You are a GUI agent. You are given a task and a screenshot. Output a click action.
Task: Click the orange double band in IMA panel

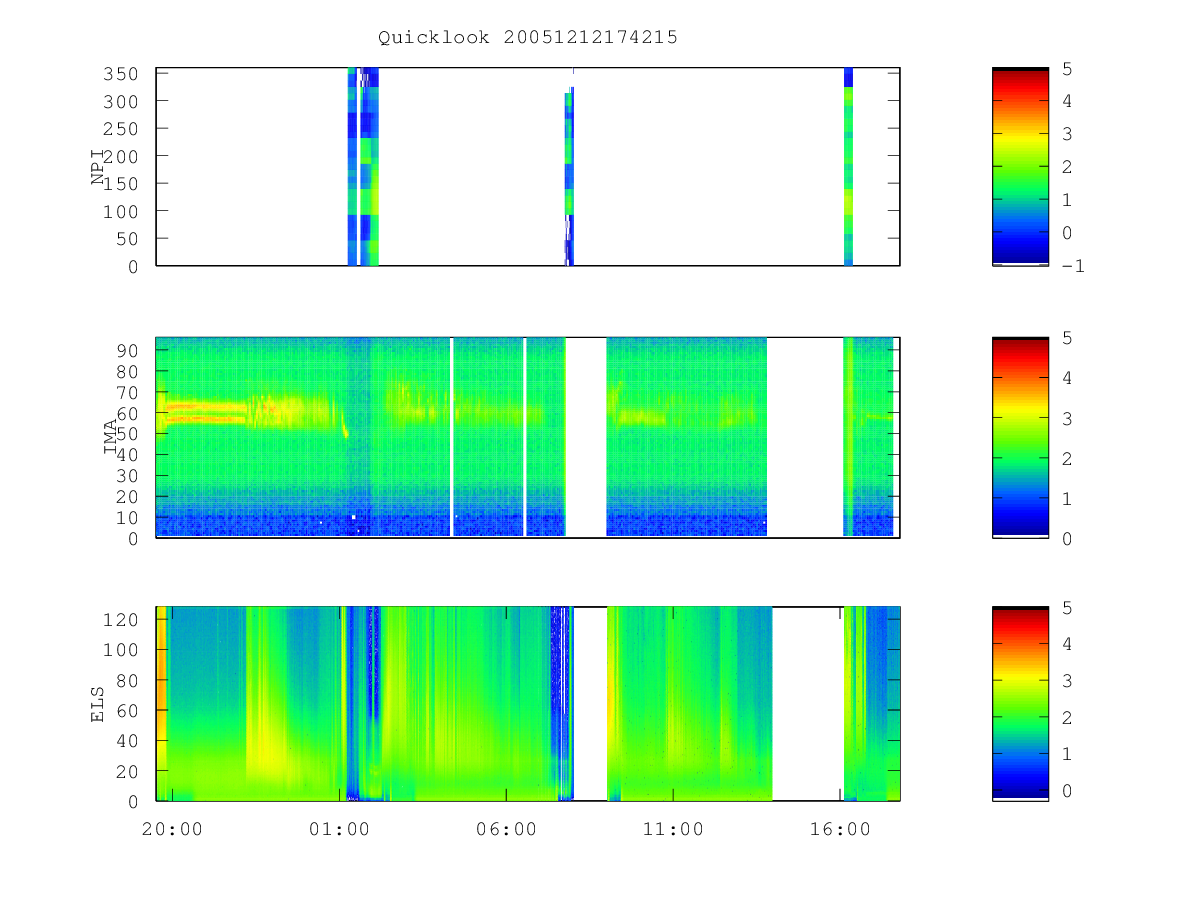pos(207,413)
